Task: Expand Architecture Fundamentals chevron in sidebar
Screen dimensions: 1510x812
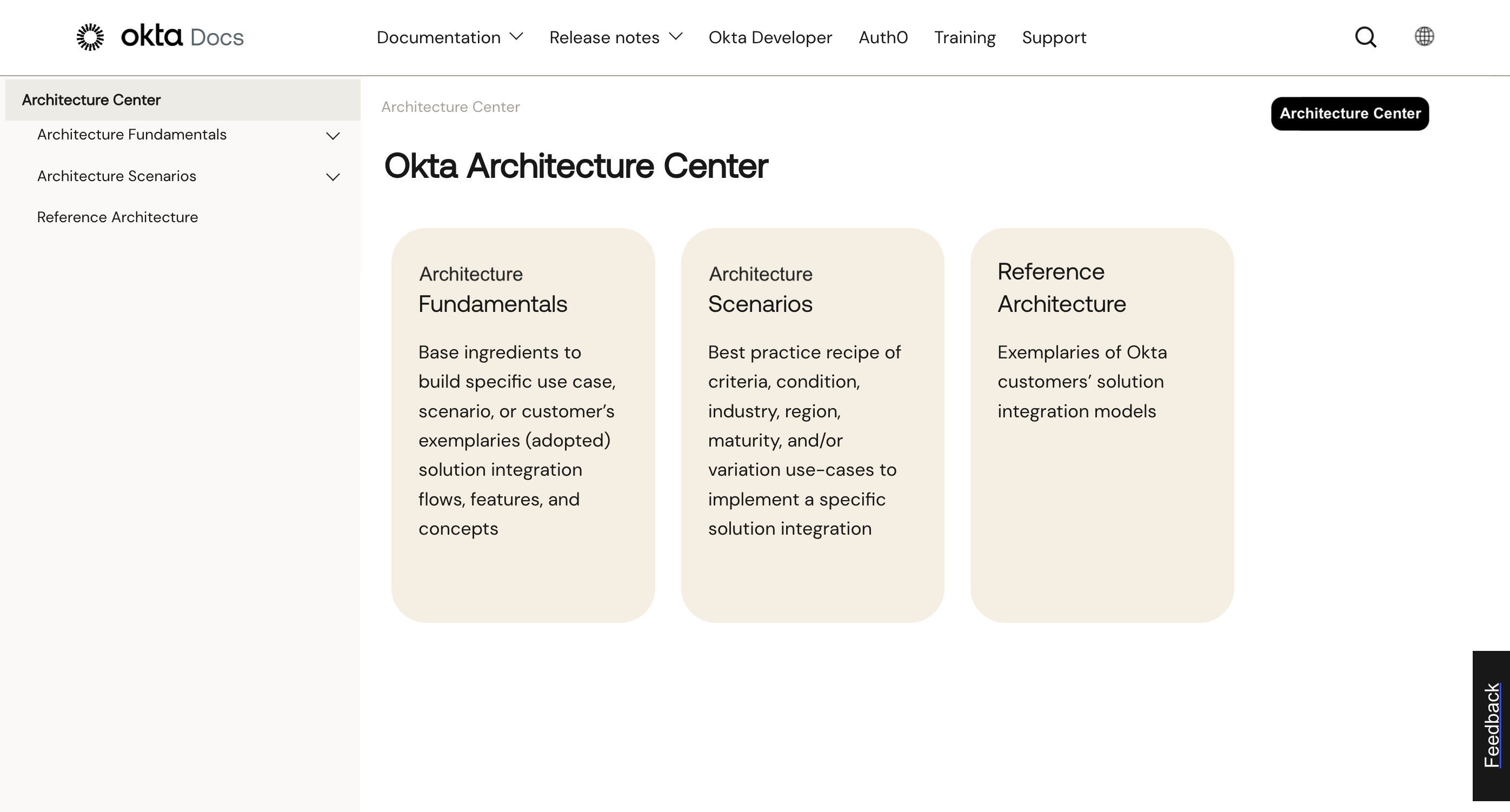Action: pyautogui.click(x=332, y=136)
